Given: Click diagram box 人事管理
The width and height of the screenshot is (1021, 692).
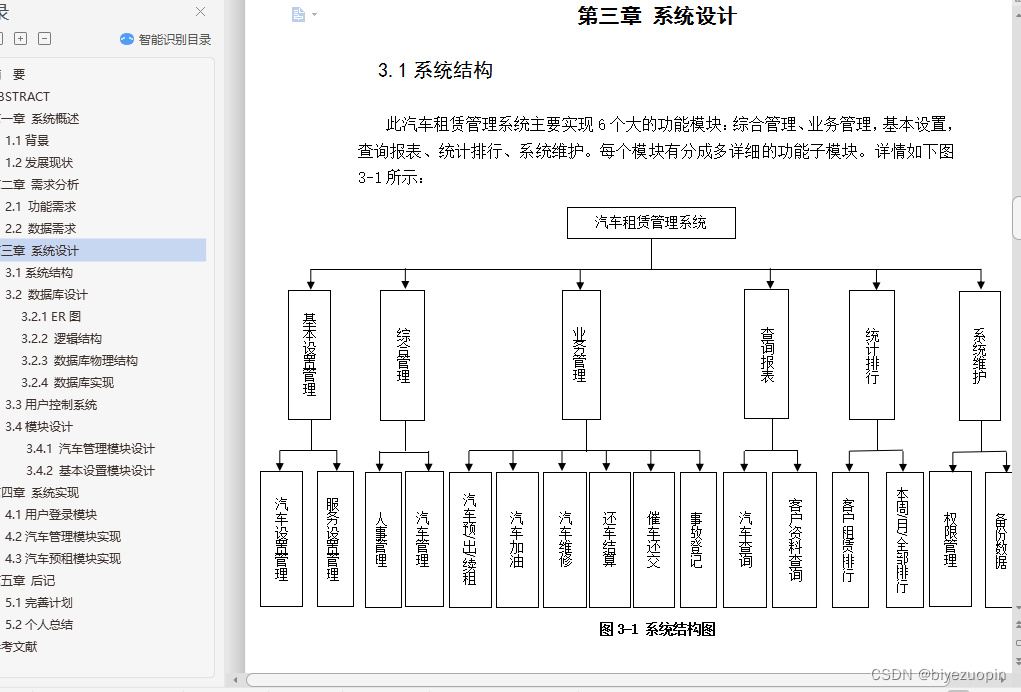Looking at the screenshot, I should click(x=384, y=540).
